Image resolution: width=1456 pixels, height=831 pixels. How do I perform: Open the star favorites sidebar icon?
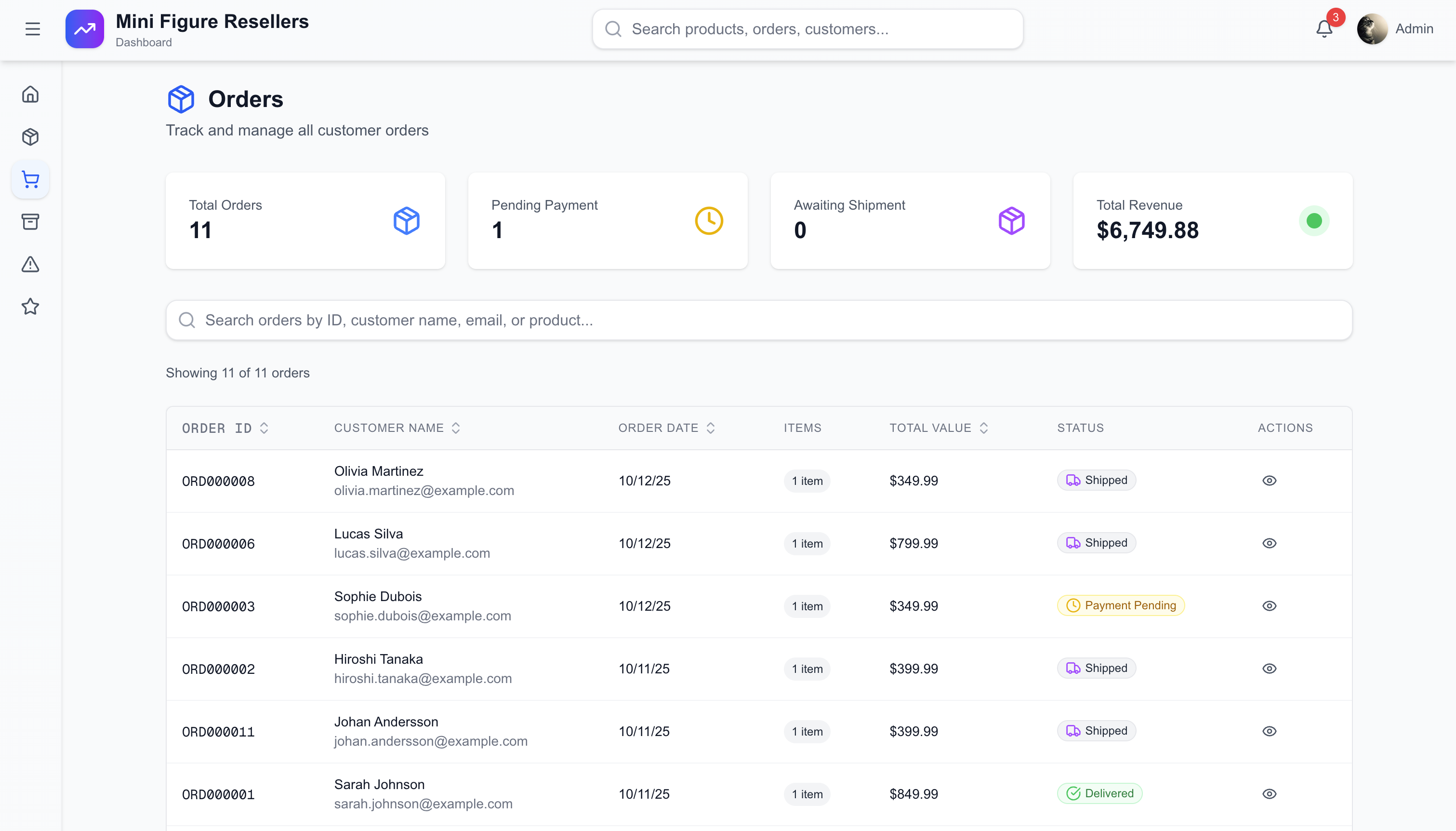(x=30, y=307)
